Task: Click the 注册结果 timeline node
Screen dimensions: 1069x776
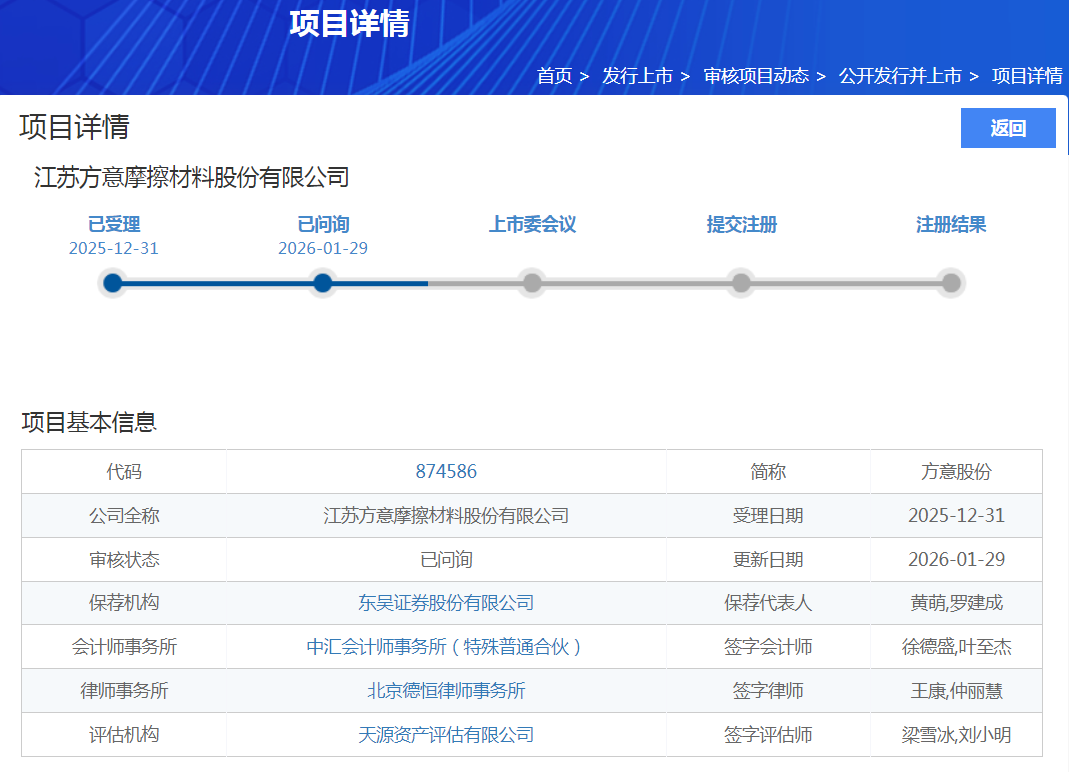Action: point(951,283)
